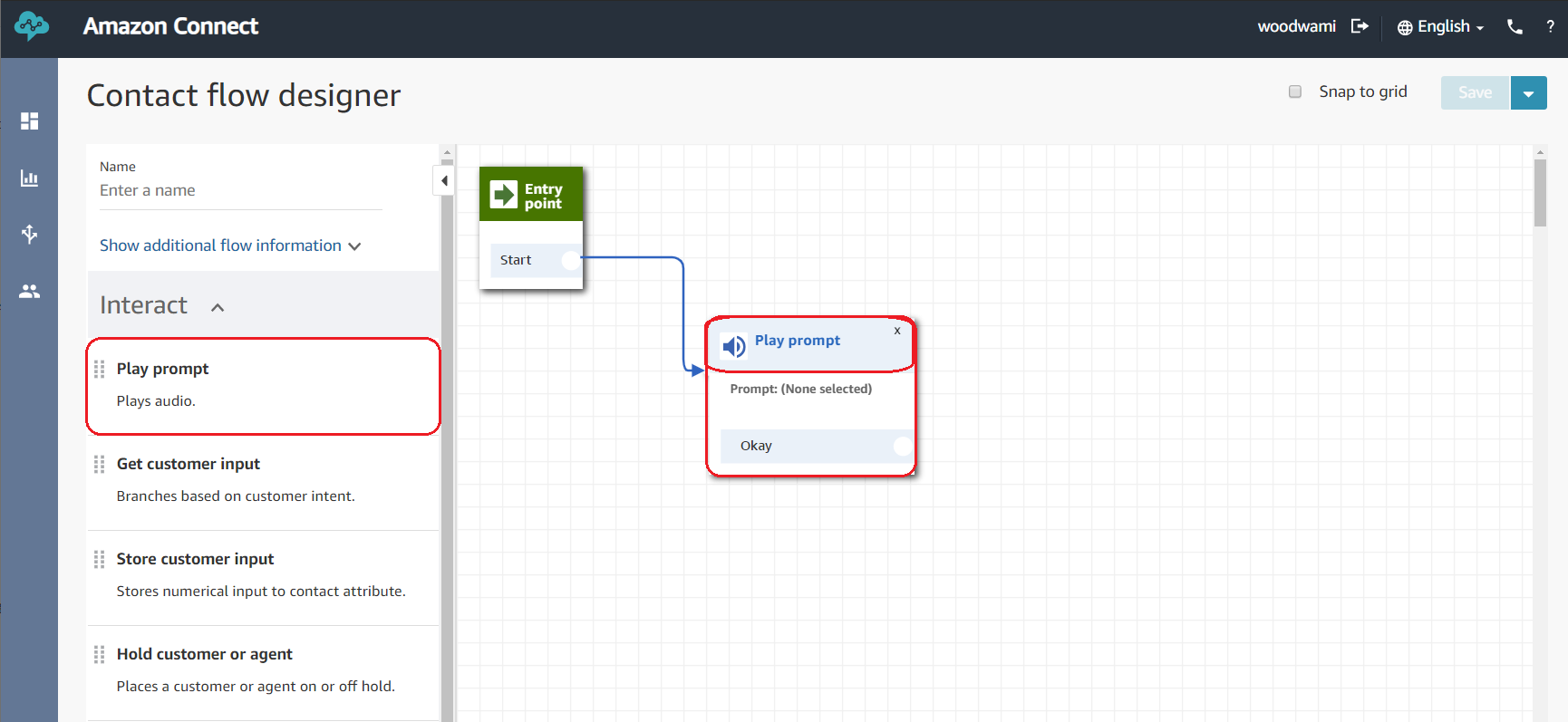Viewport: 1568px width, 722px height.
Task: Open the metrics bar chart sidebar icon
Action: [29, 178]
